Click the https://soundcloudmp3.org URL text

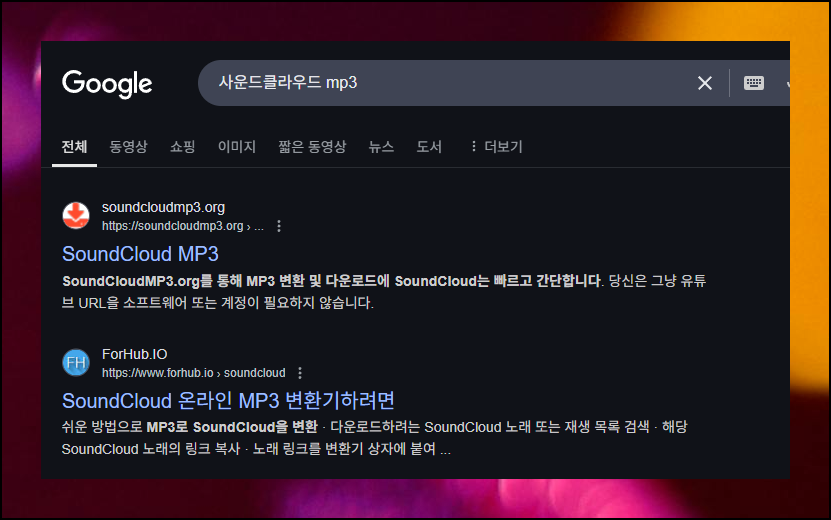(x=183, y=226)
